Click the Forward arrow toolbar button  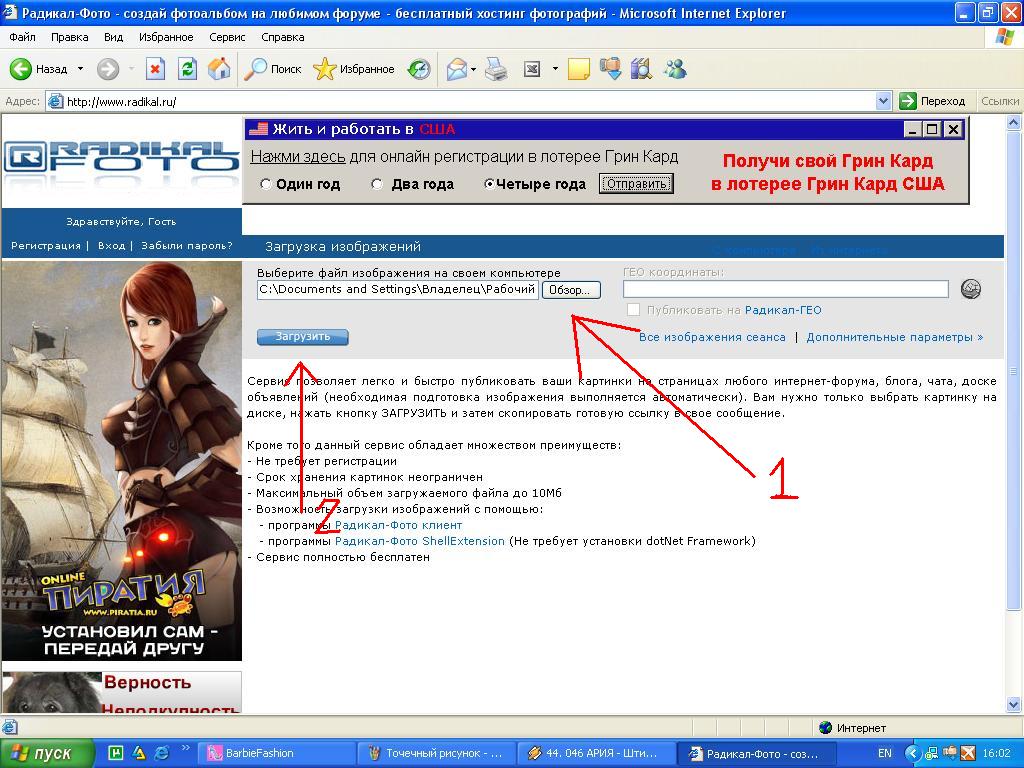108,69
